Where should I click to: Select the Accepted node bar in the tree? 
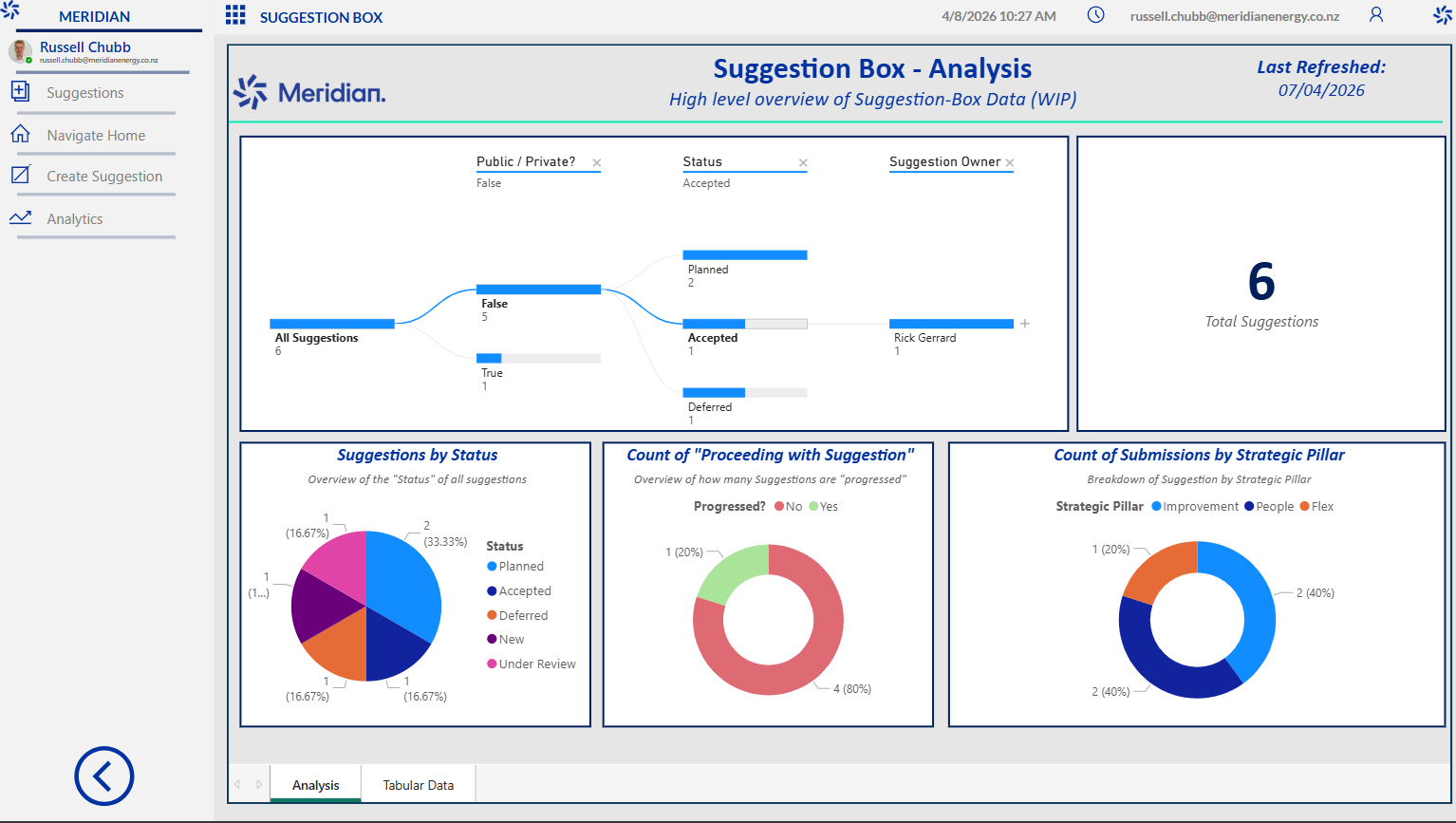click(x=745, y=324)
